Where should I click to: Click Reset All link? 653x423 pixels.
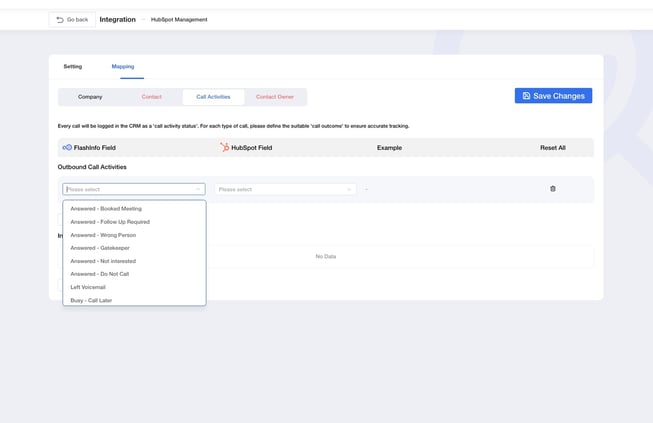click(x=553, y=148)
